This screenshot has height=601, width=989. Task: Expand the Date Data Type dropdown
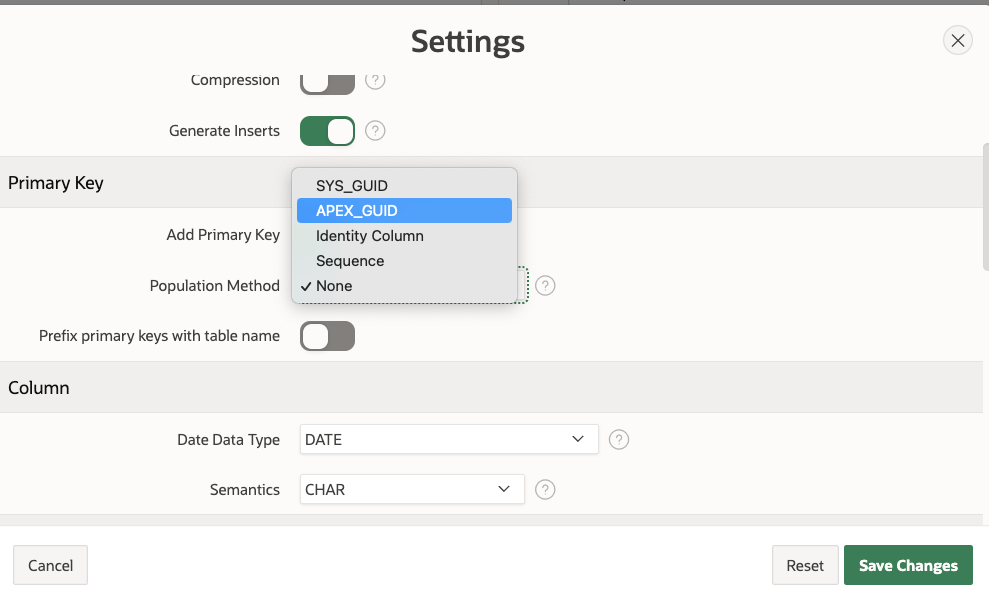click(449, 439)
